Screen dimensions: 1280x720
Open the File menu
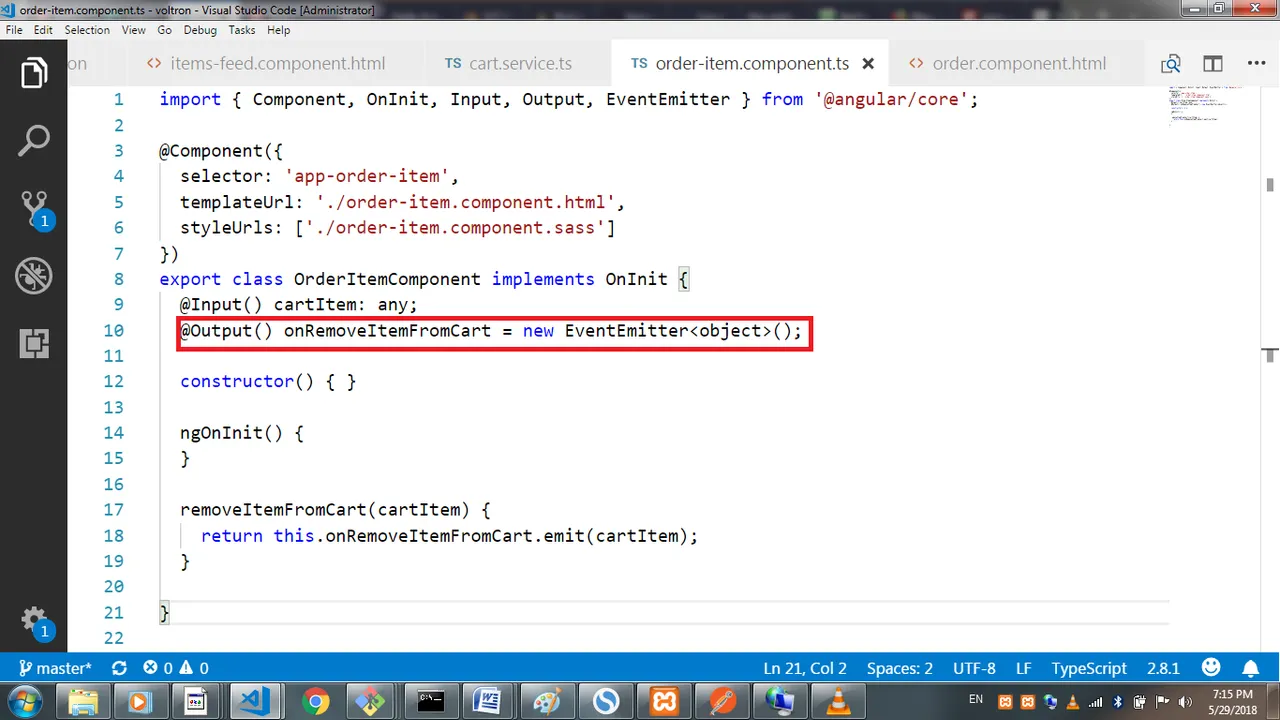(14, 30)
